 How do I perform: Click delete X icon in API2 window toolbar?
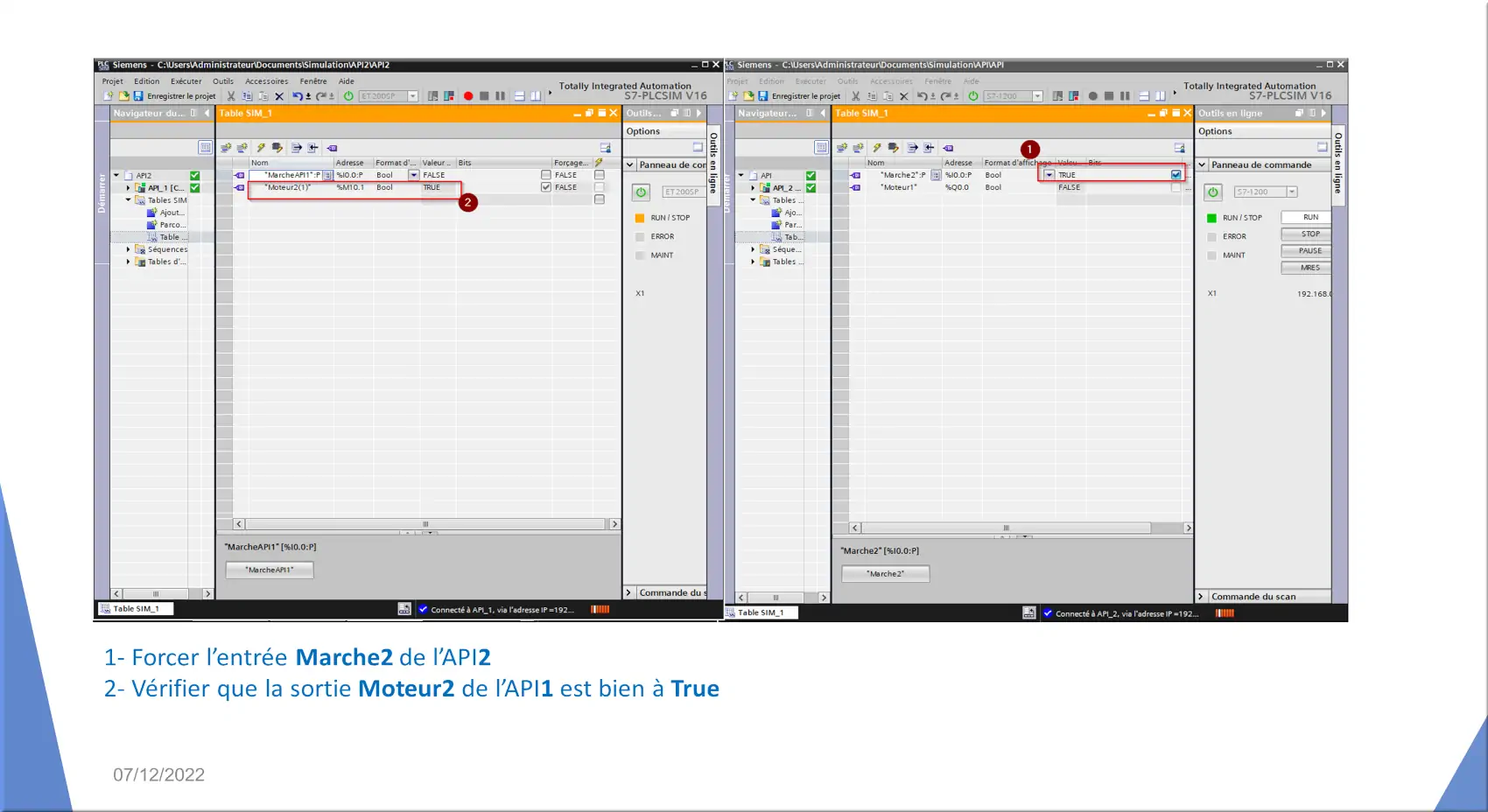tap(279, 96)
